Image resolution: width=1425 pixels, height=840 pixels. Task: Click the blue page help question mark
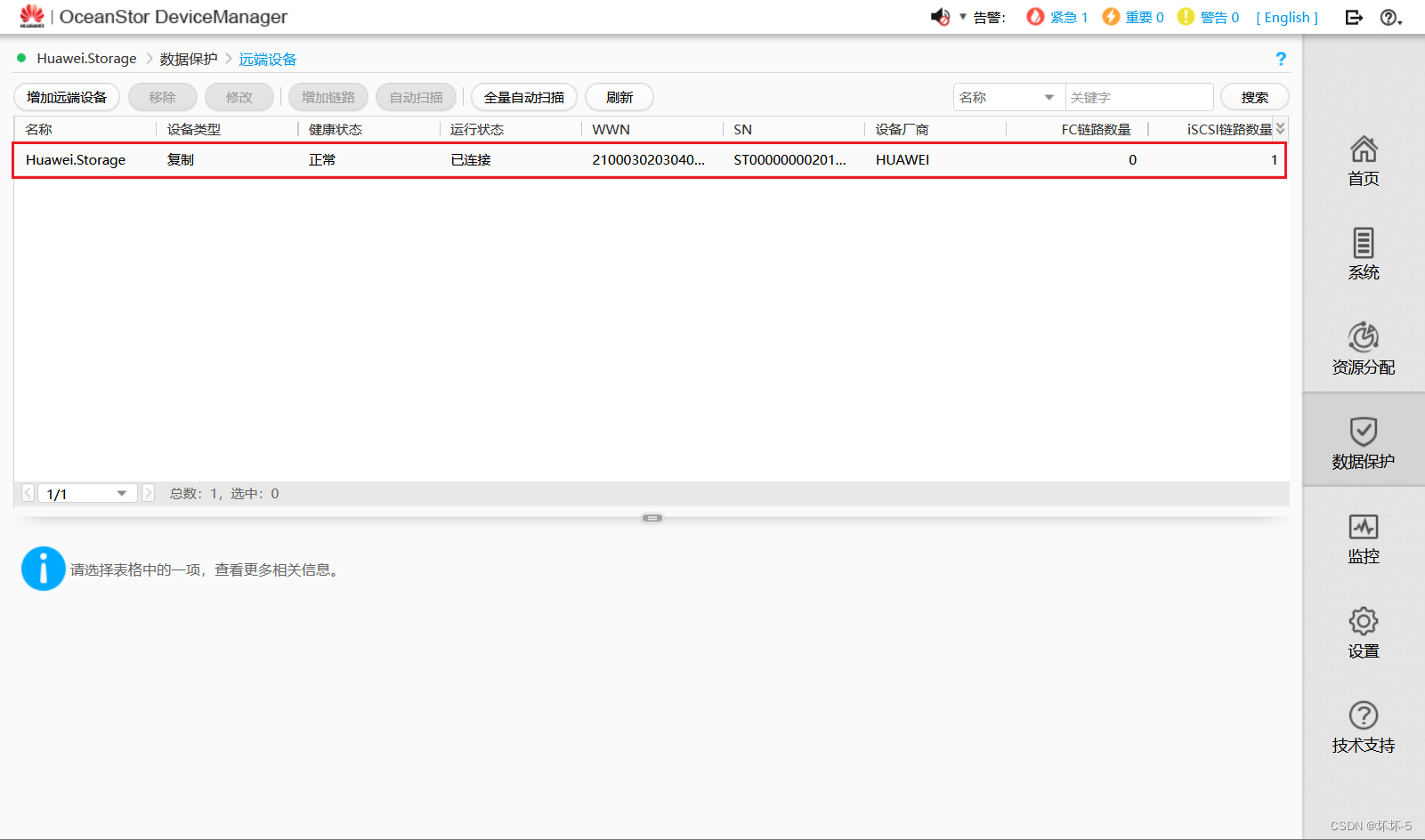(1281, 59)
